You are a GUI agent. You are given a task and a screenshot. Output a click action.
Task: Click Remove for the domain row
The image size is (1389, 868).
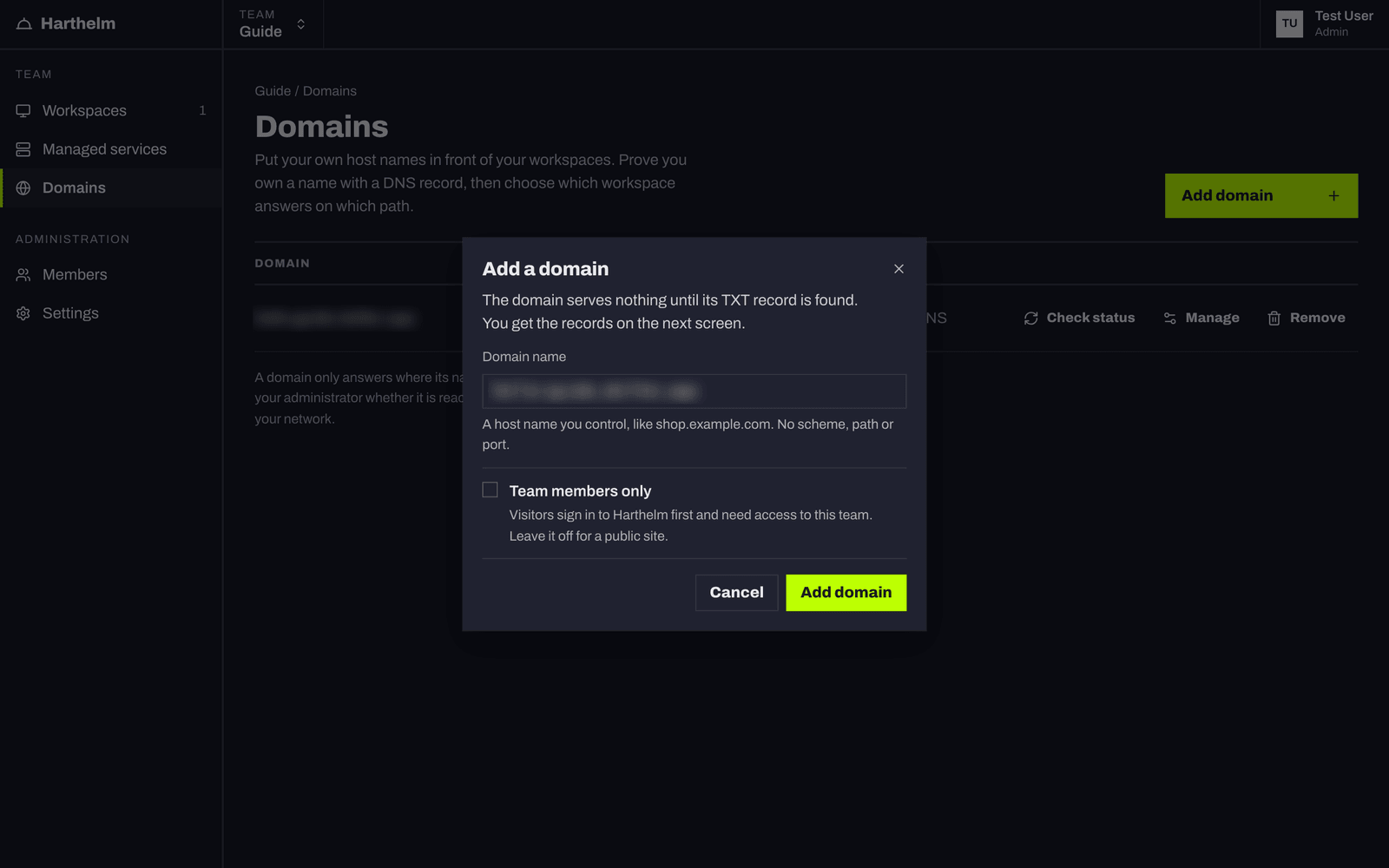tap(1307, 318)
